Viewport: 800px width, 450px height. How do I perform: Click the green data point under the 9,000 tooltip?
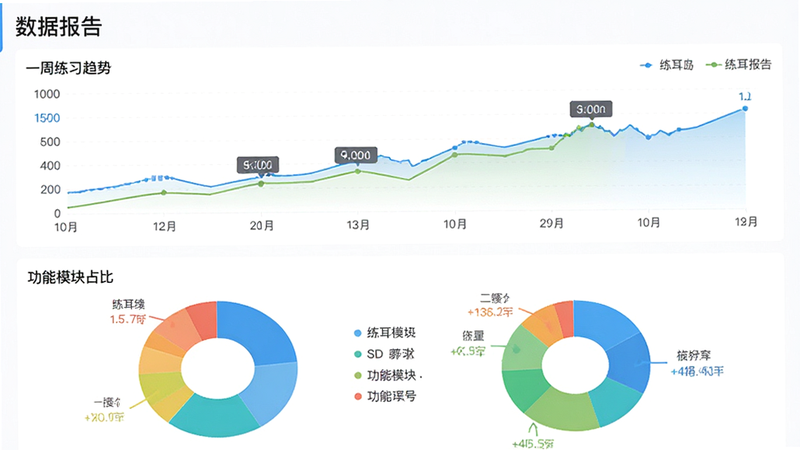click(358, 171)
